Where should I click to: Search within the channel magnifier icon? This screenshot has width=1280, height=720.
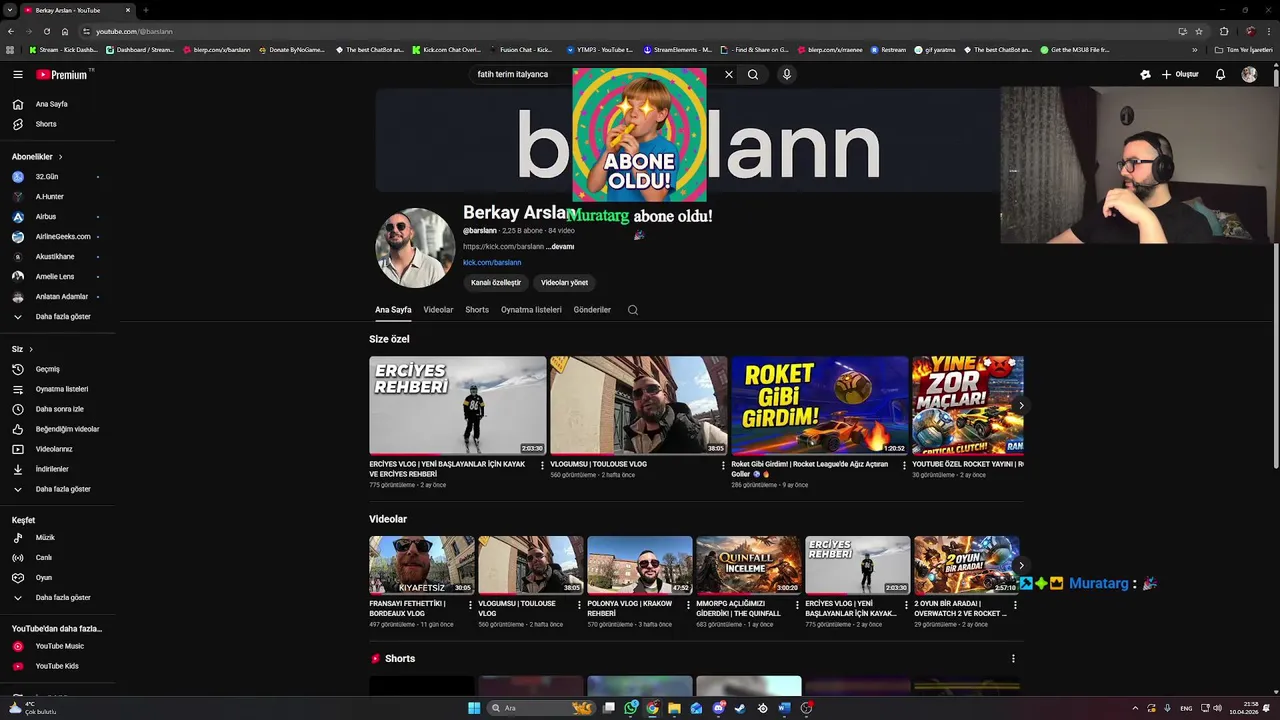click(633, 310)
